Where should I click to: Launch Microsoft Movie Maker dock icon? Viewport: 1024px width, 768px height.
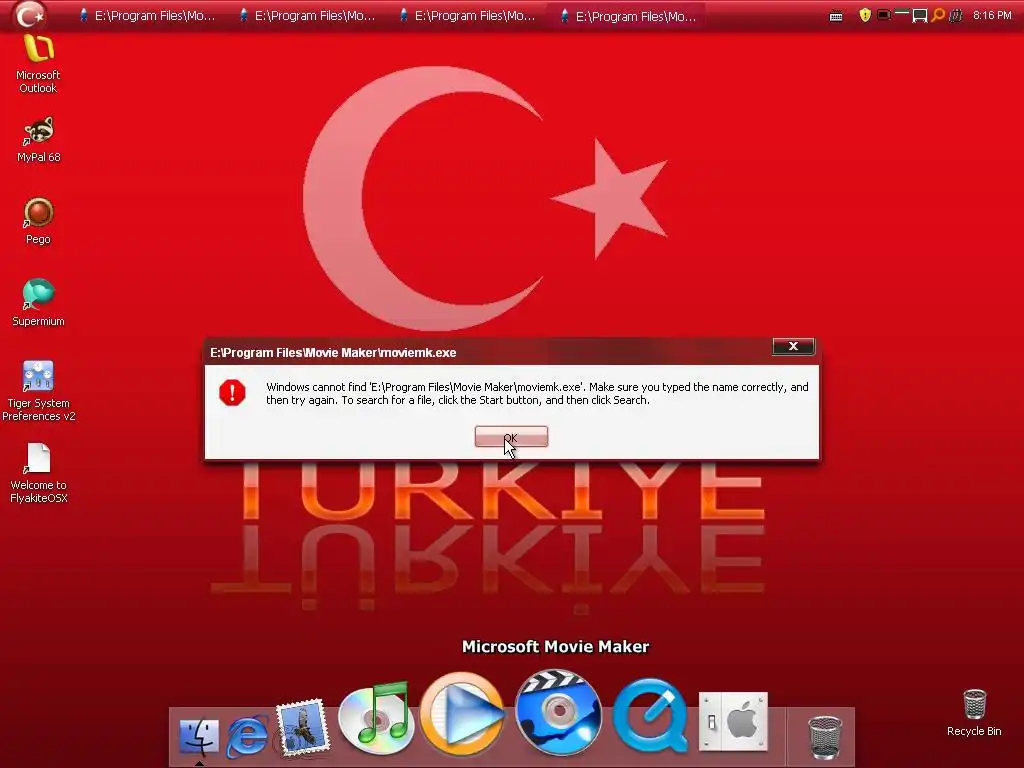(558, 712)
